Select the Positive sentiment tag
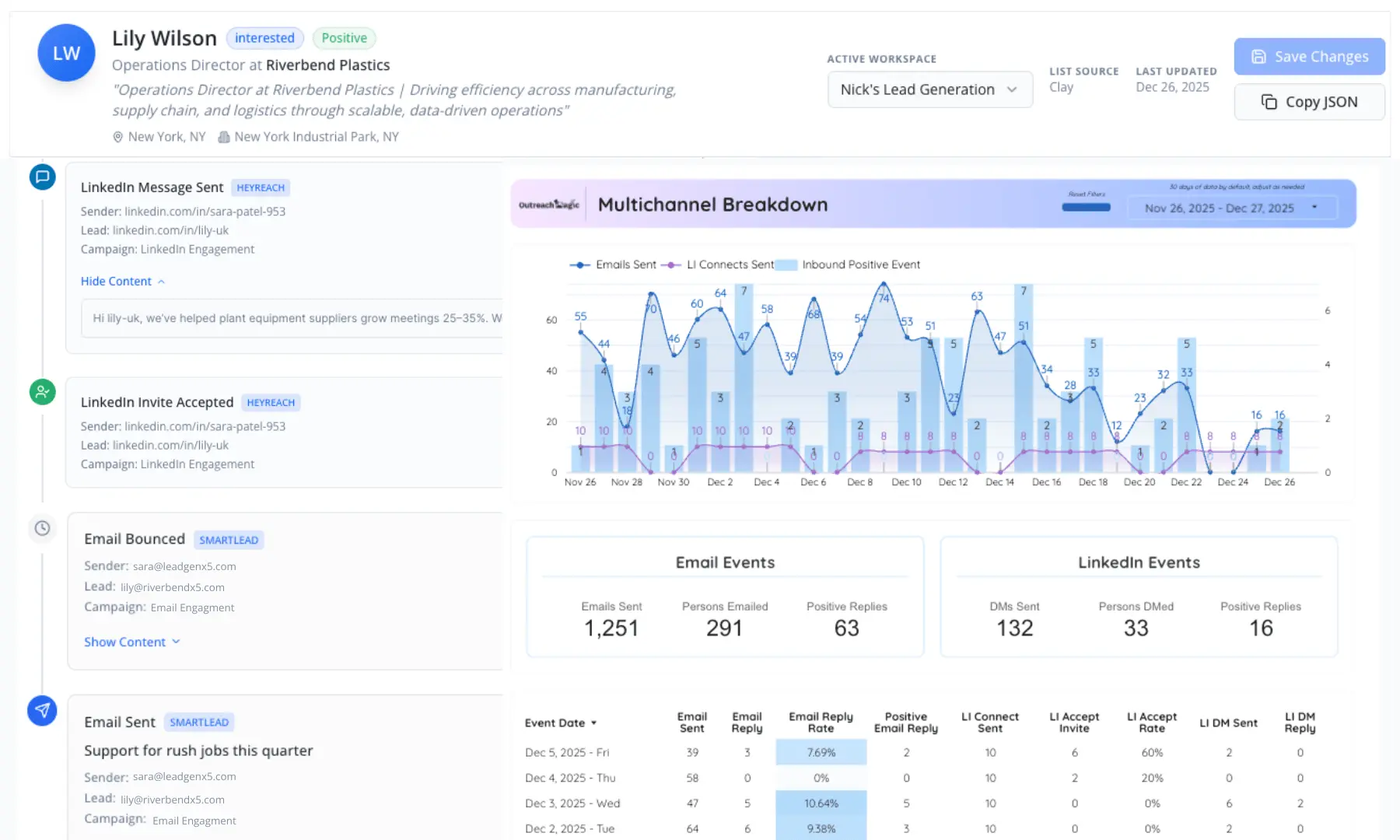 pos(344,37)
